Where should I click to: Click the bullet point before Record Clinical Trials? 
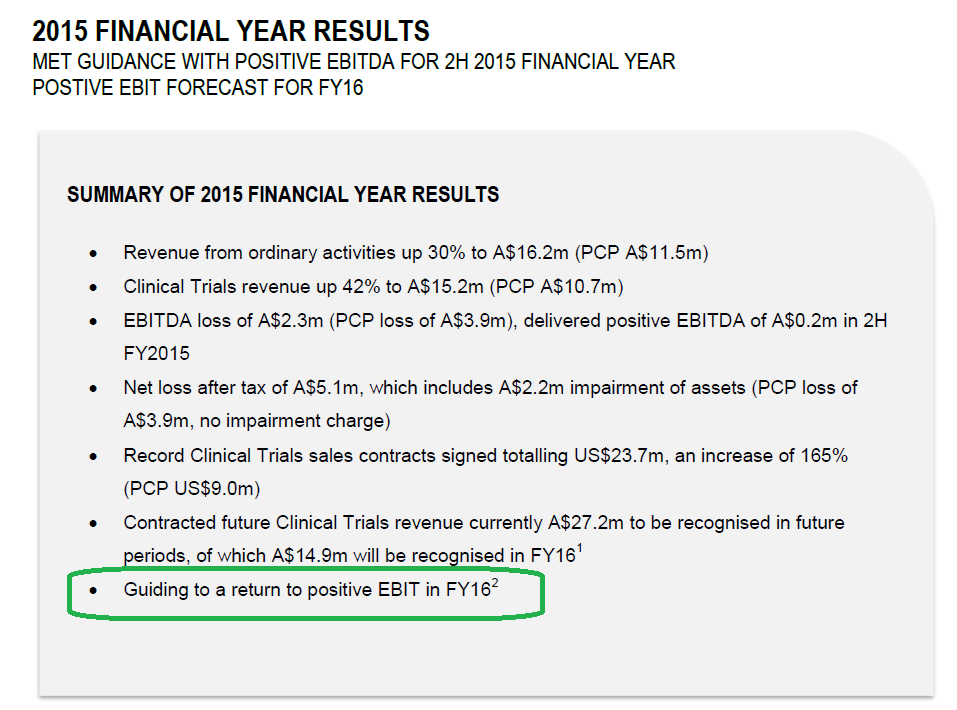pyautogui.click(x=93, y=456)
